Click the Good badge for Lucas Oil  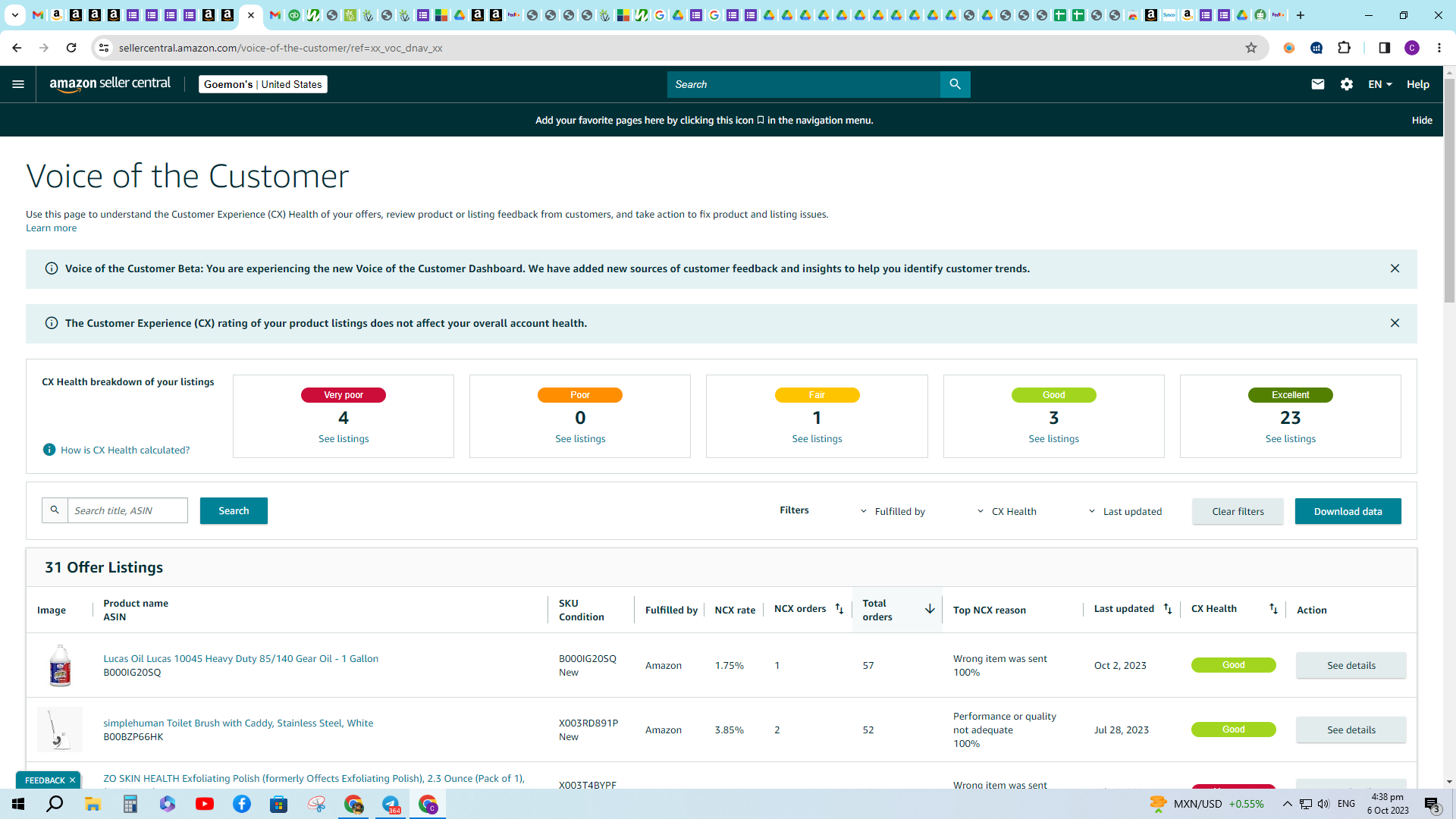click(1233, 665)
